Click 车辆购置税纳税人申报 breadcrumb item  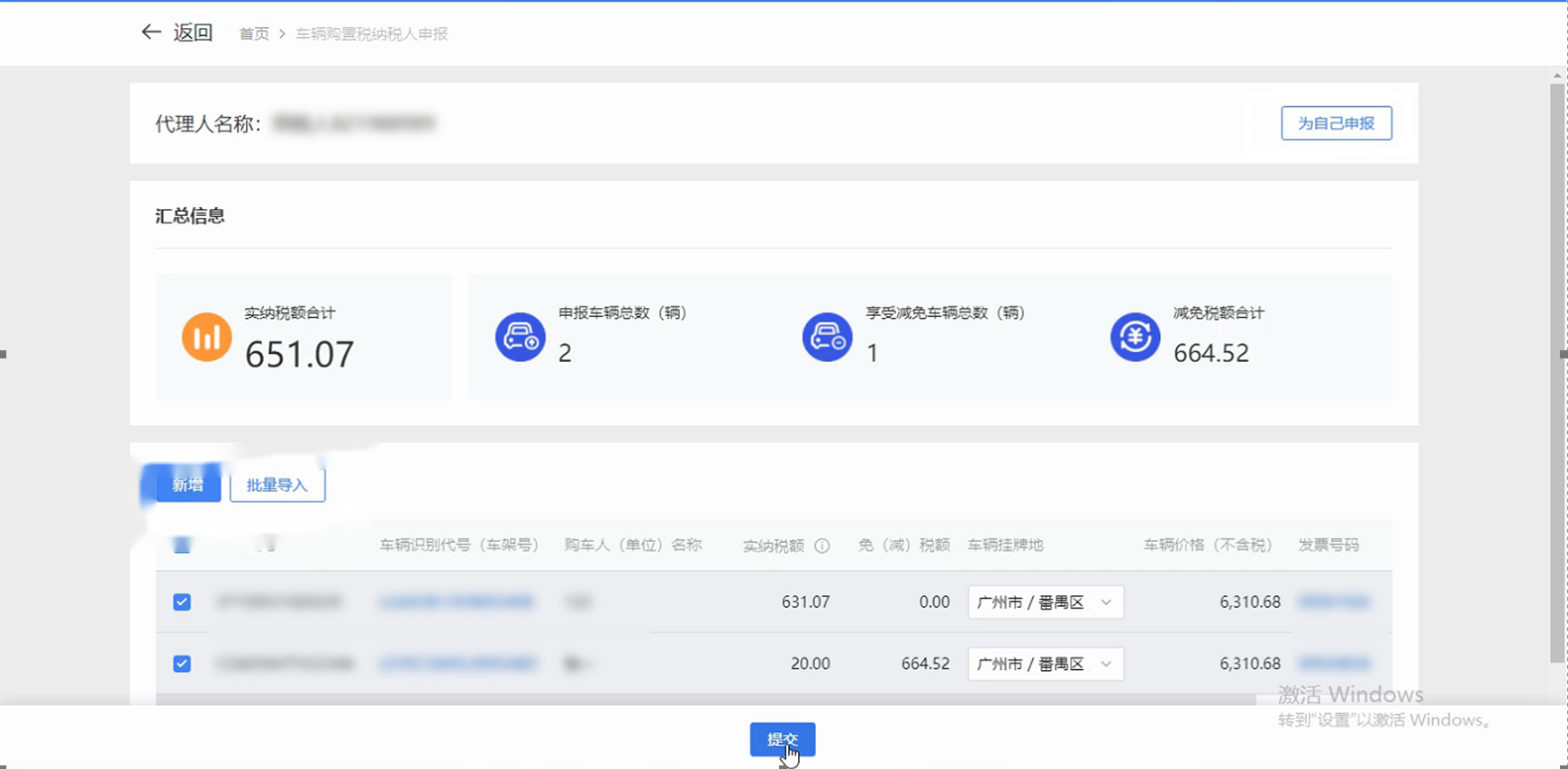coord(371,33)
